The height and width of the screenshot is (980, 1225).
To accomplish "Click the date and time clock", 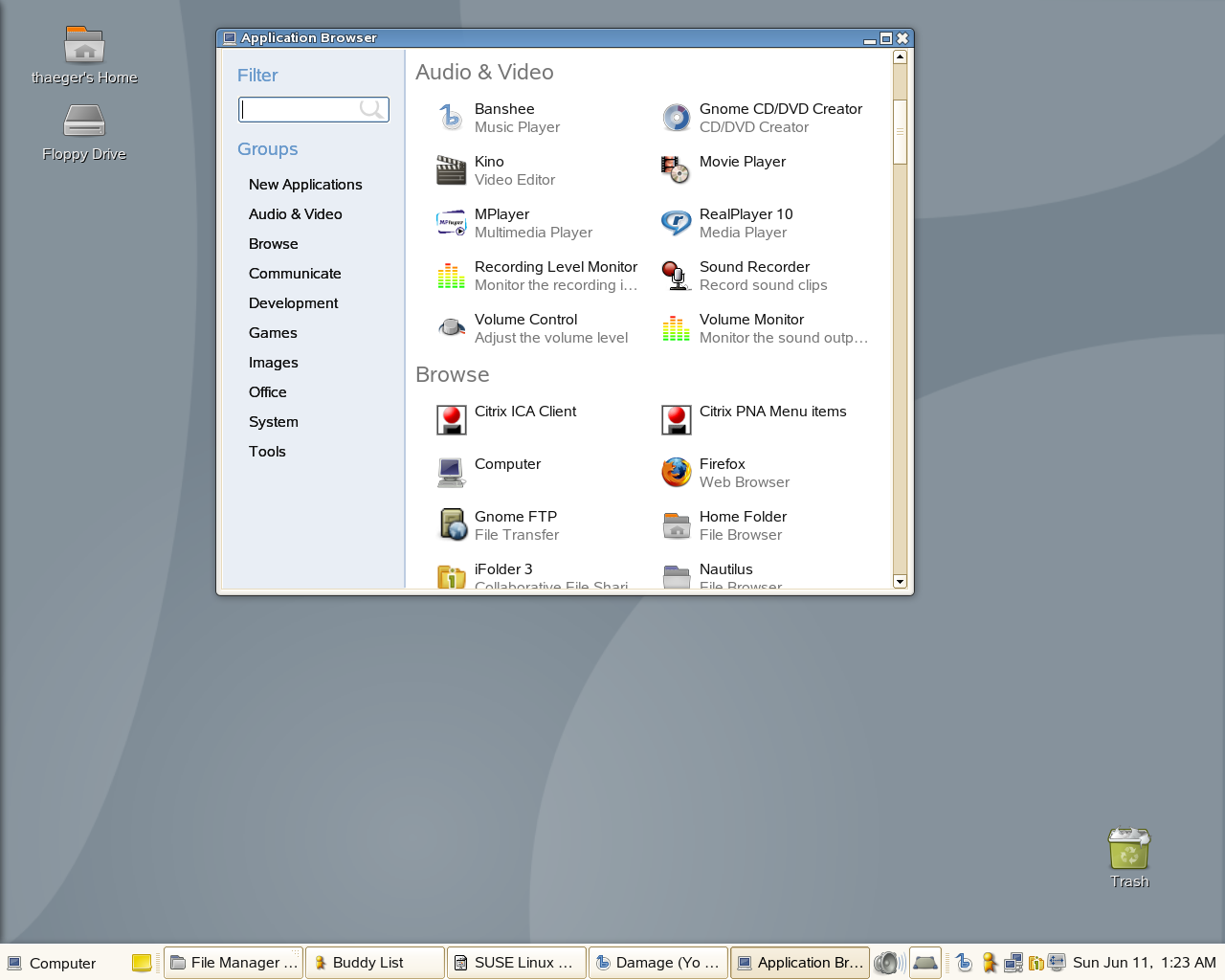I will [x=1145, y=963].
